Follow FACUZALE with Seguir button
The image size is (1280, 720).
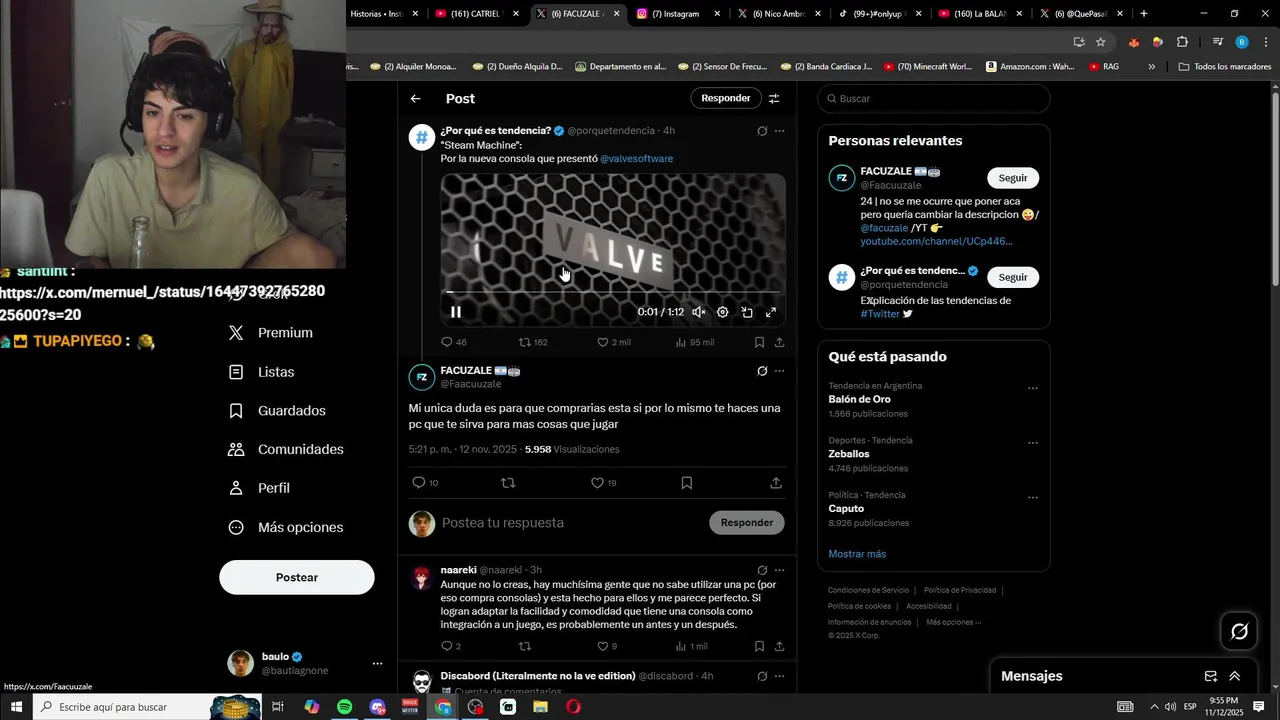[x=1013, y=178]
